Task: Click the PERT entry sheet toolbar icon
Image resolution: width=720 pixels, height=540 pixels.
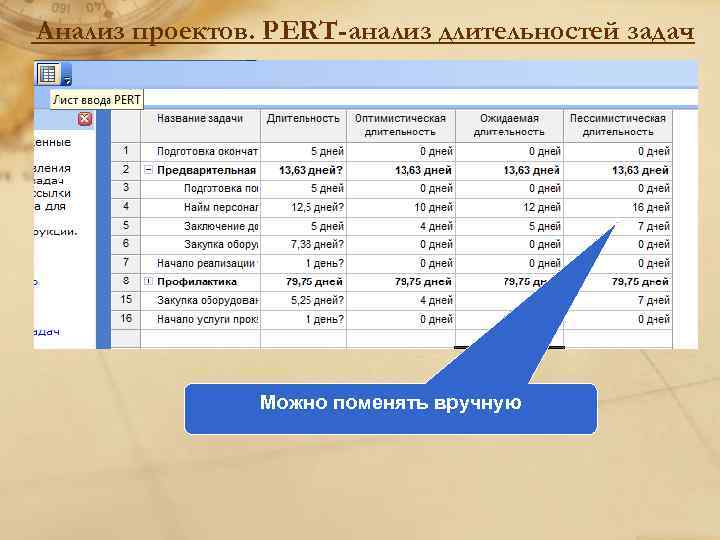Action: coord(48,74)
